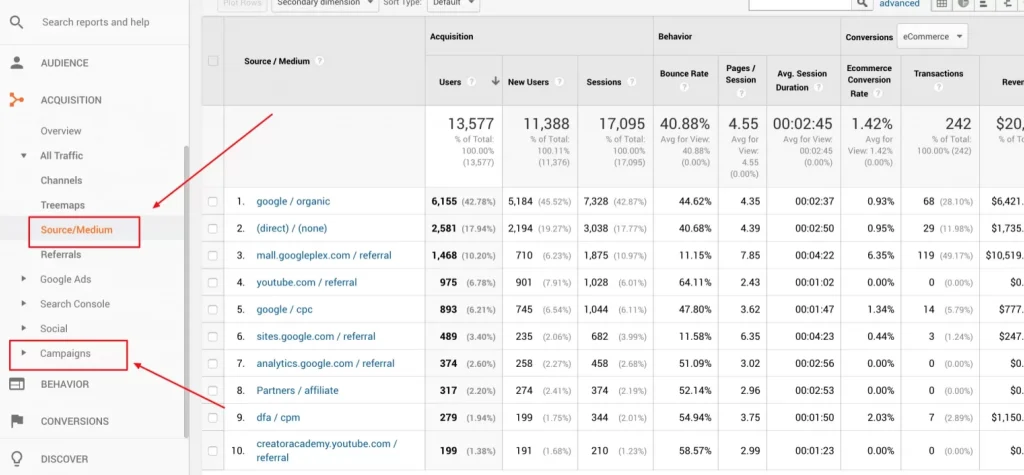This screenshot has width=1024, height=475.
Task: Open the youtube.com / referral link
Action: pyautogui.click(x=307, y=282)
